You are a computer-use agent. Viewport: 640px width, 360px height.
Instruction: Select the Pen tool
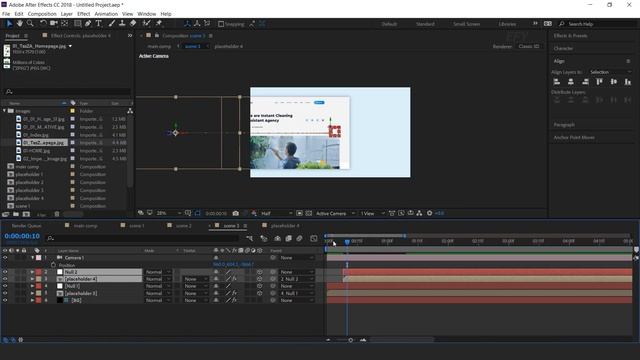88,24
